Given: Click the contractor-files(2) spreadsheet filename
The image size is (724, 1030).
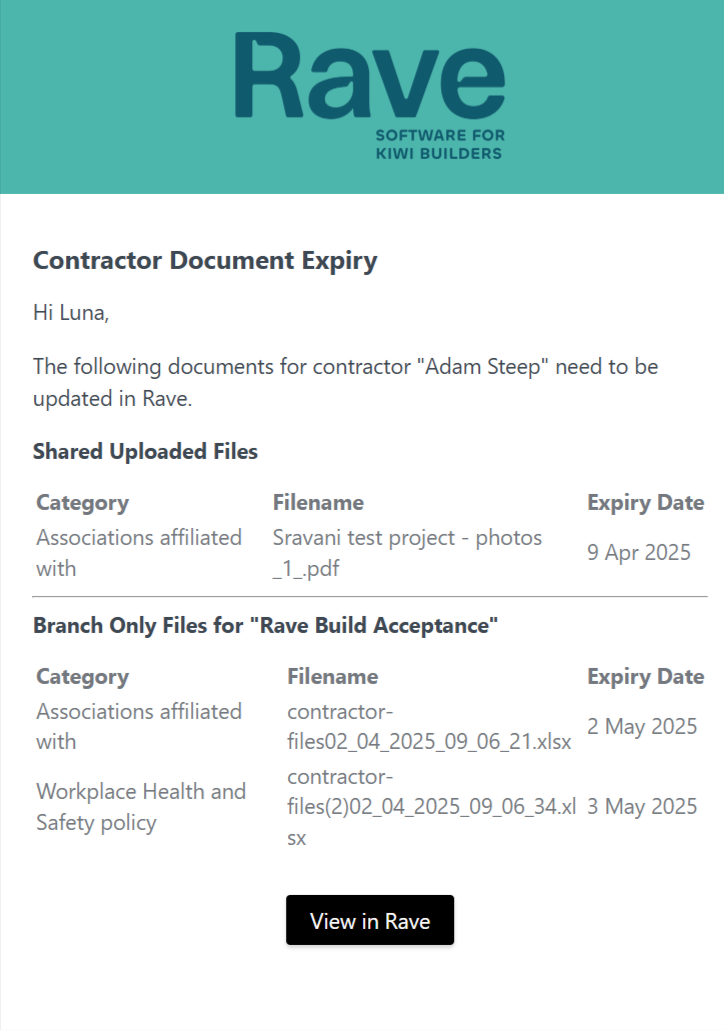Looking at the screenshot, I should point(431,807).
